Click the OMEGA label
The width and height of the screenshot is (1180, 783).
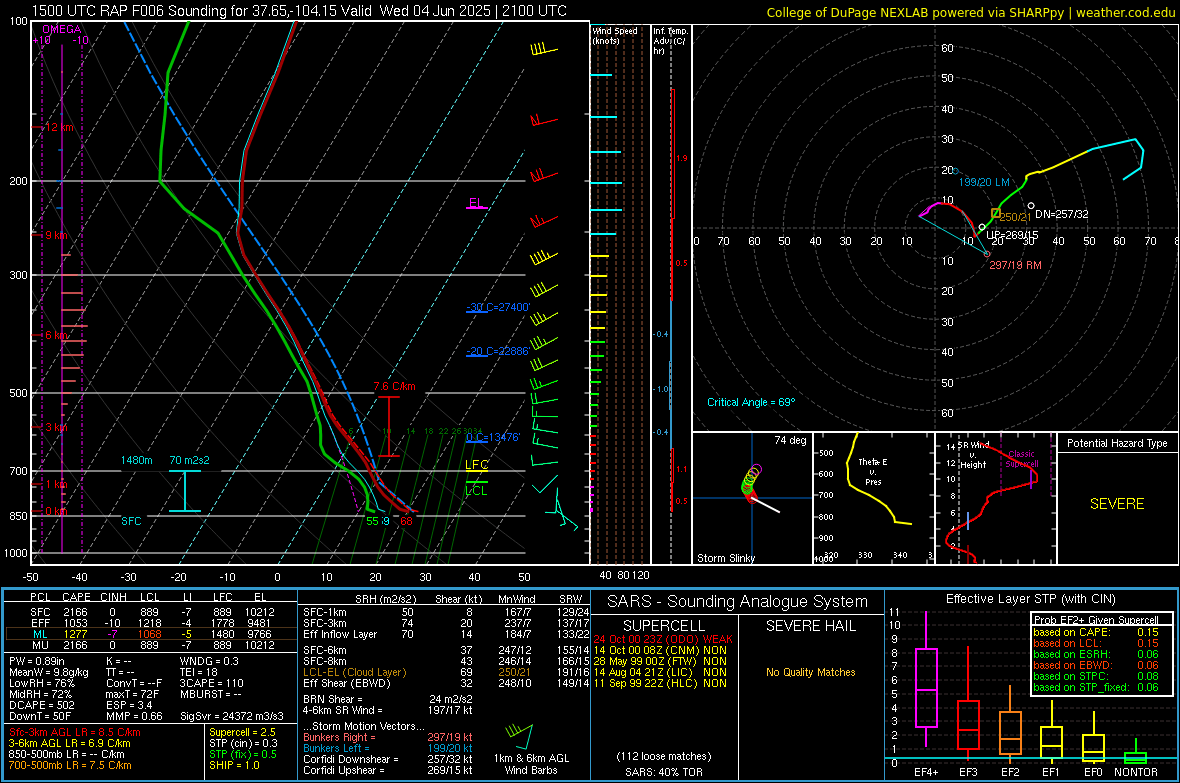(62, 29)
